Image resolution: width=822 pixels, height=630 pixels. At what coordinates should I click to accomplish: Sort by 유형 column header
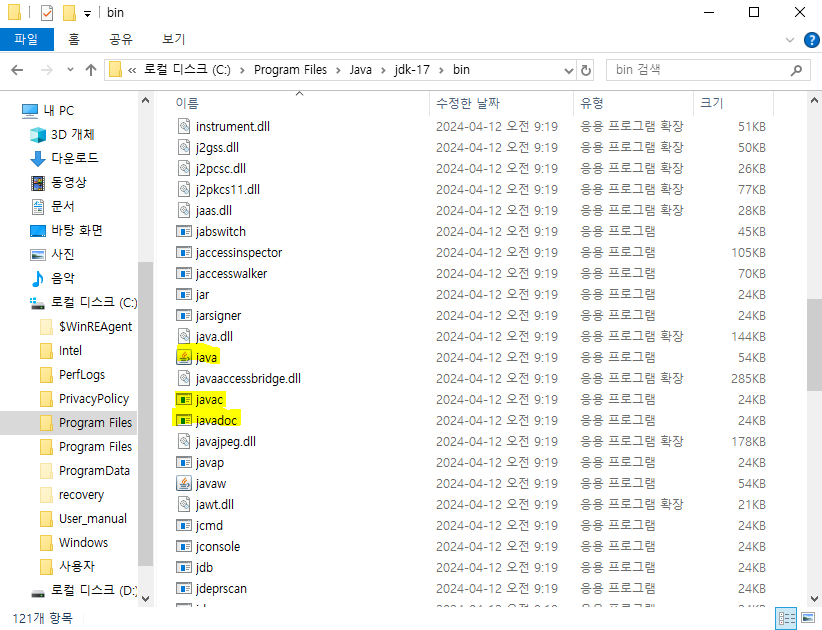(x=634, y=103)
